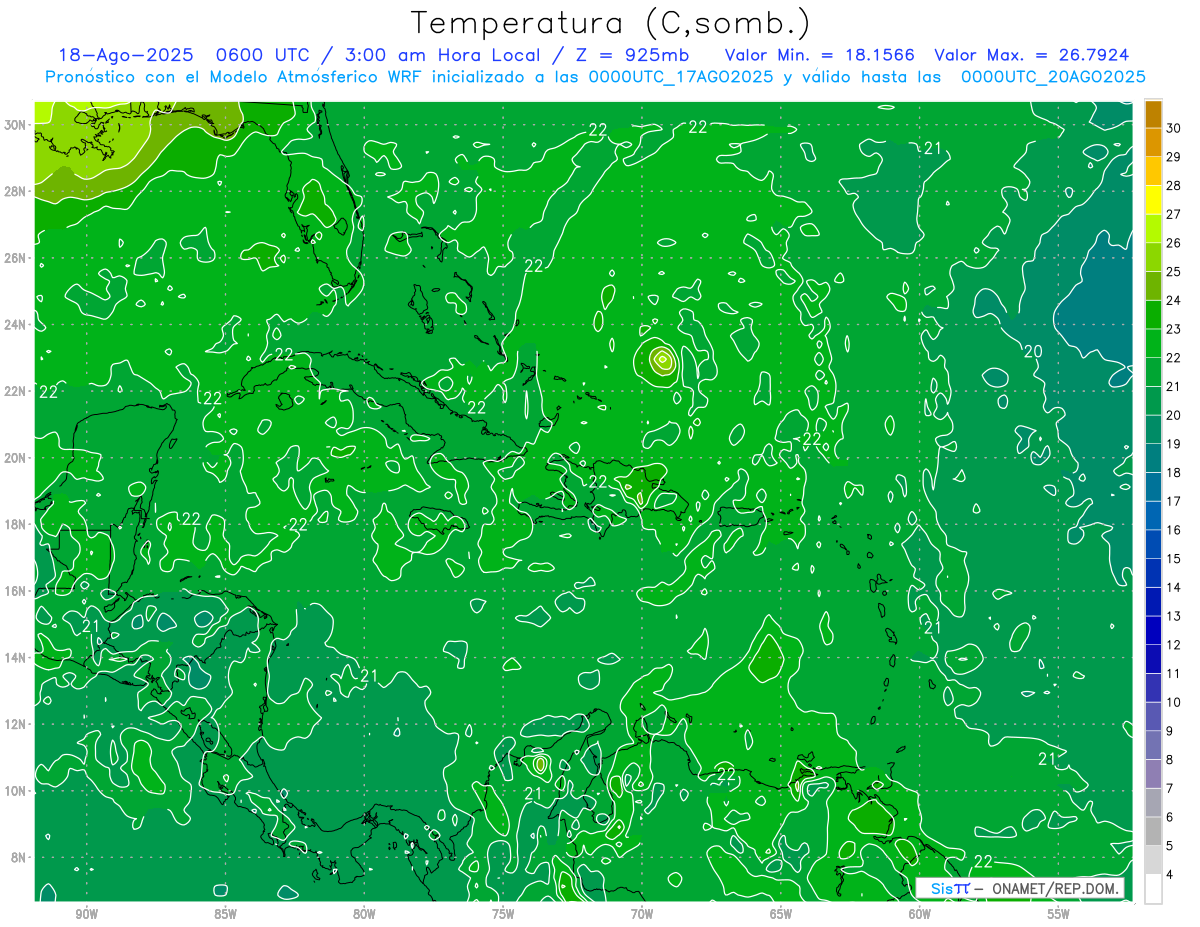This screenshot has height=927, width=1200.
Task: Click the '55W' longitude axis label
Action: click(1059, 913)
